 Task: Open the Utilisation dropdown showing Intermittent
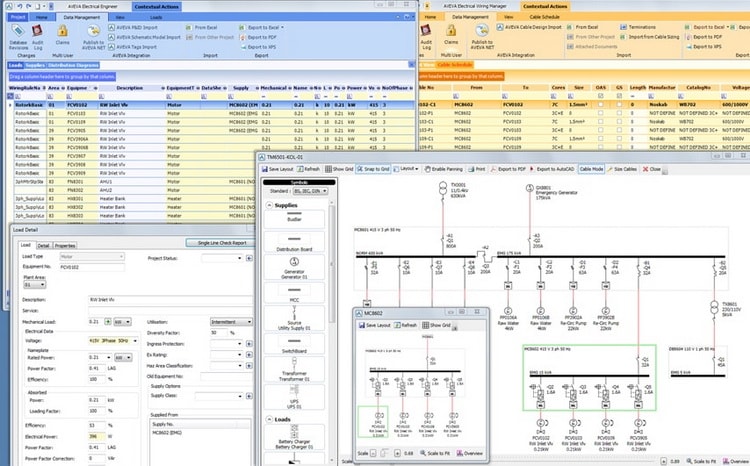[232, 322]
